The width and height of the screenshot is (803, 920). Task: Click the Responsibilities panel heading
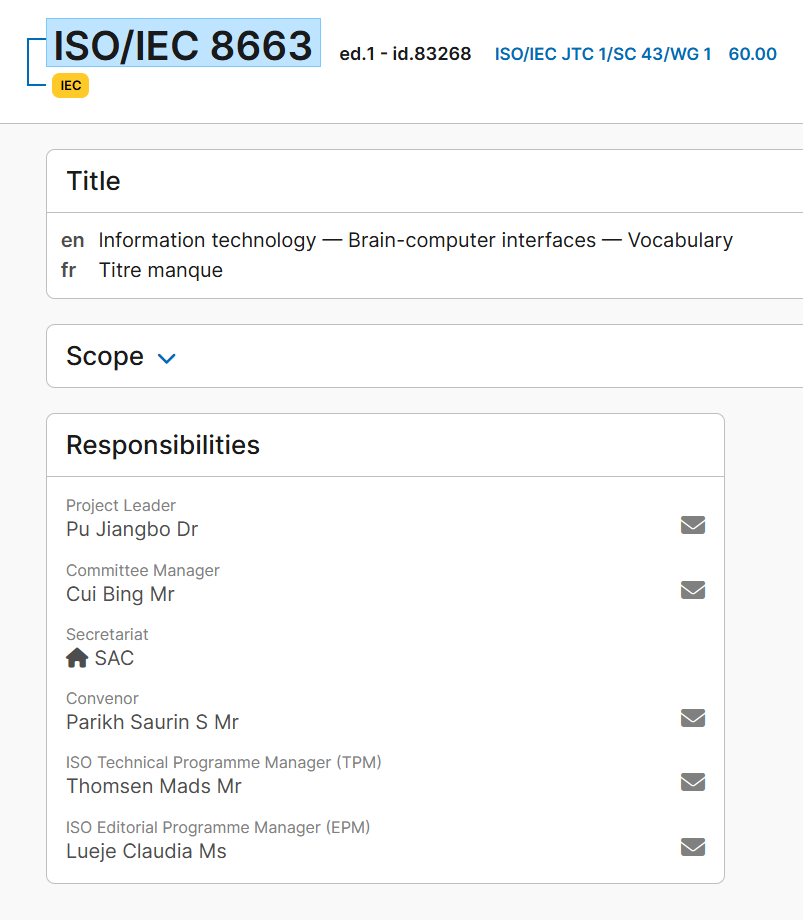click(x=163, y=445)
